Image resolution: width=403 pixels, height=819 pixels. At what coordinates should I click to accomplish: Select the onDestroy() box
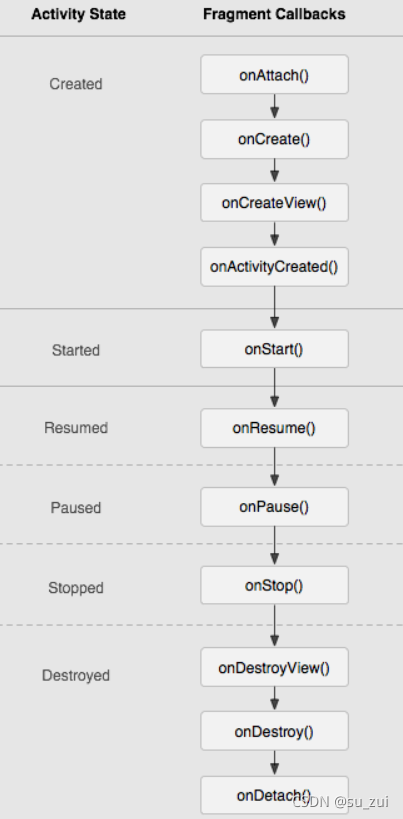(x=275, y=731)
